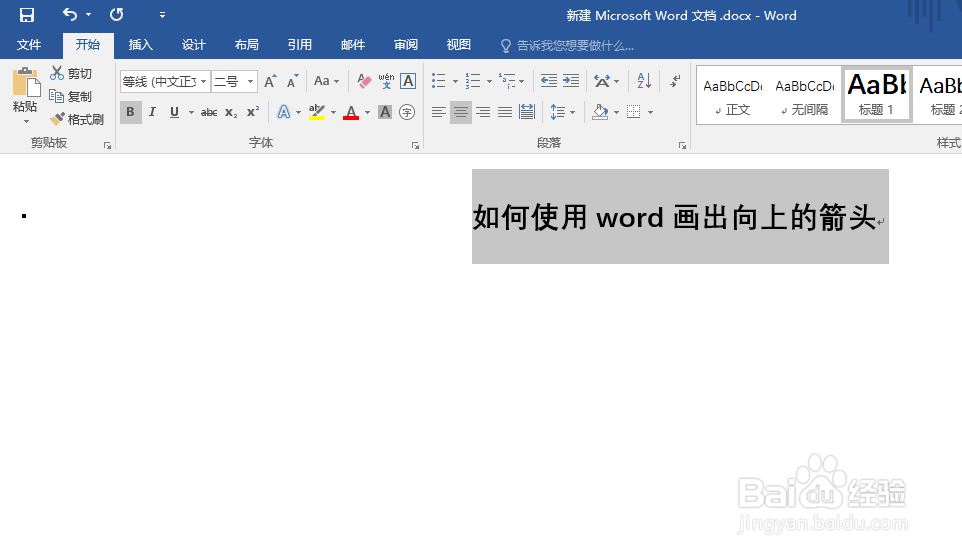Increase the font size
This screenshot has width=962, height=557.
point(270,81)
